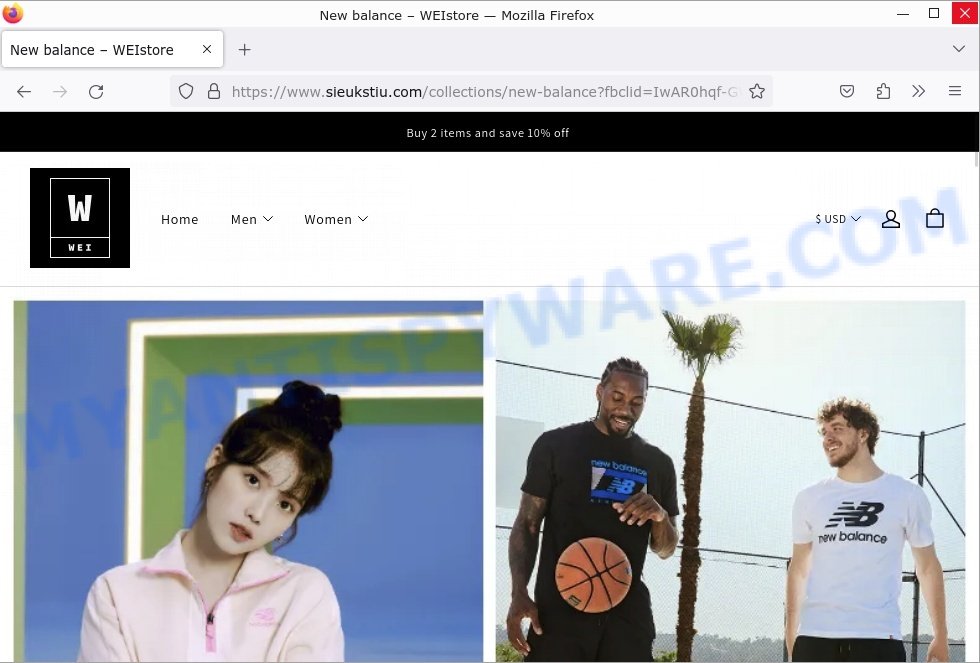Click the Firefox logo in title bar
This screenshot has width=980, height=663.
coord(12,13)
